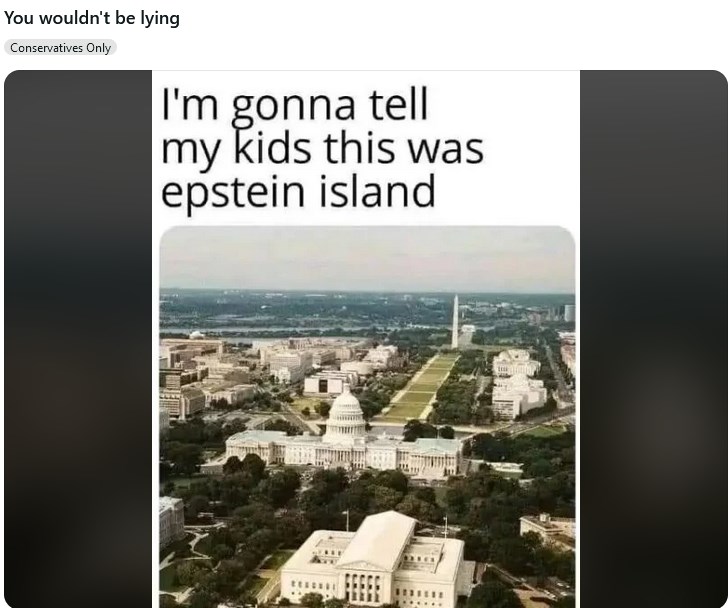This screenshot has width=728, height=608.
Task: Click the Washington Monument in the photo
Action: coord(455,322)
